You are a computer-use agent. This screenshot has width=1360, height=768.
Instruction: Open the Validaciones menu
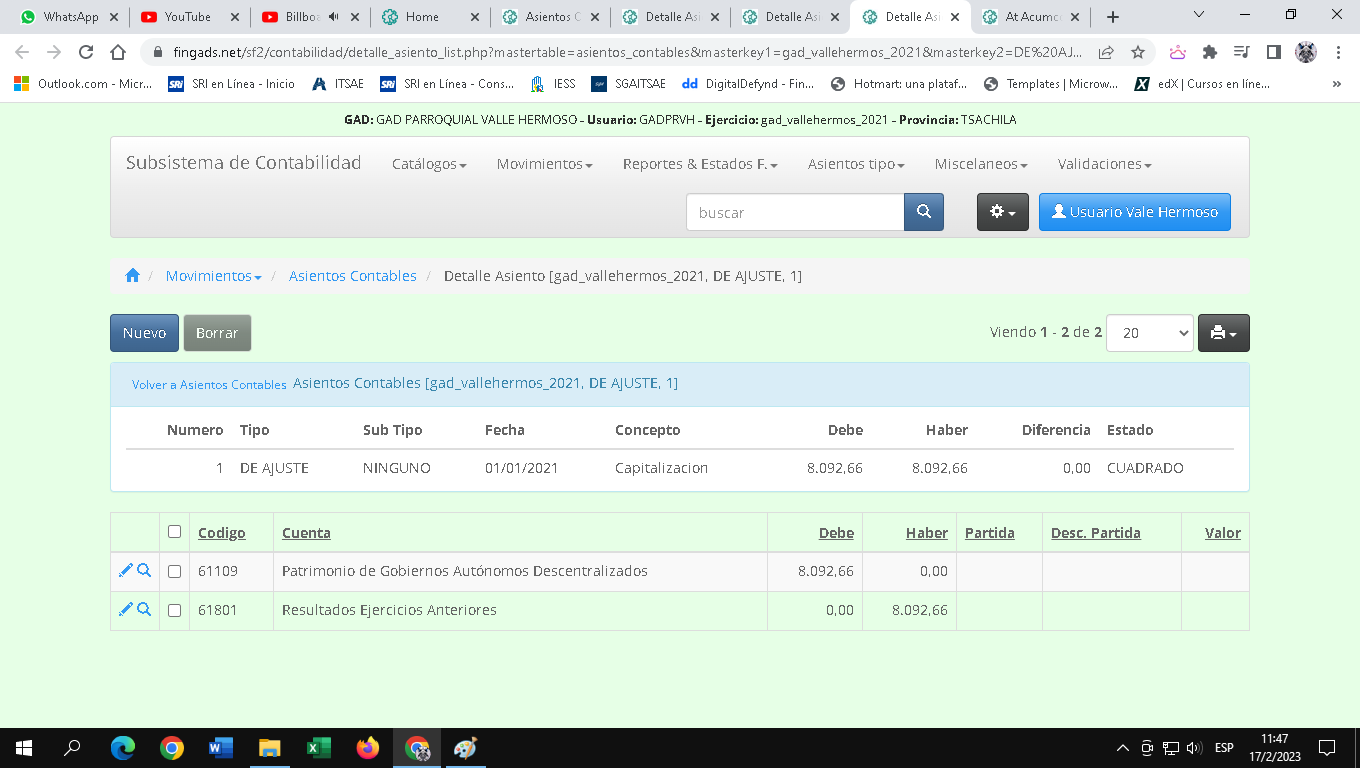(1104, 164)
